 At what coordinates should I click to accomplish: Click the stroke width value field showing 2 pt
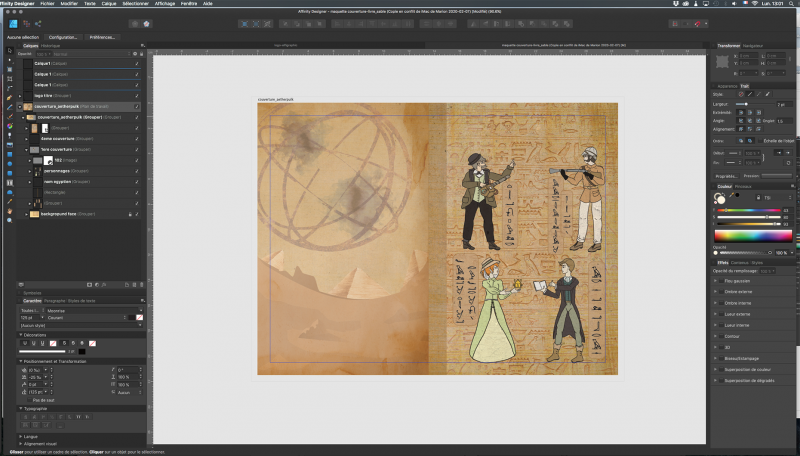point(784,105)
